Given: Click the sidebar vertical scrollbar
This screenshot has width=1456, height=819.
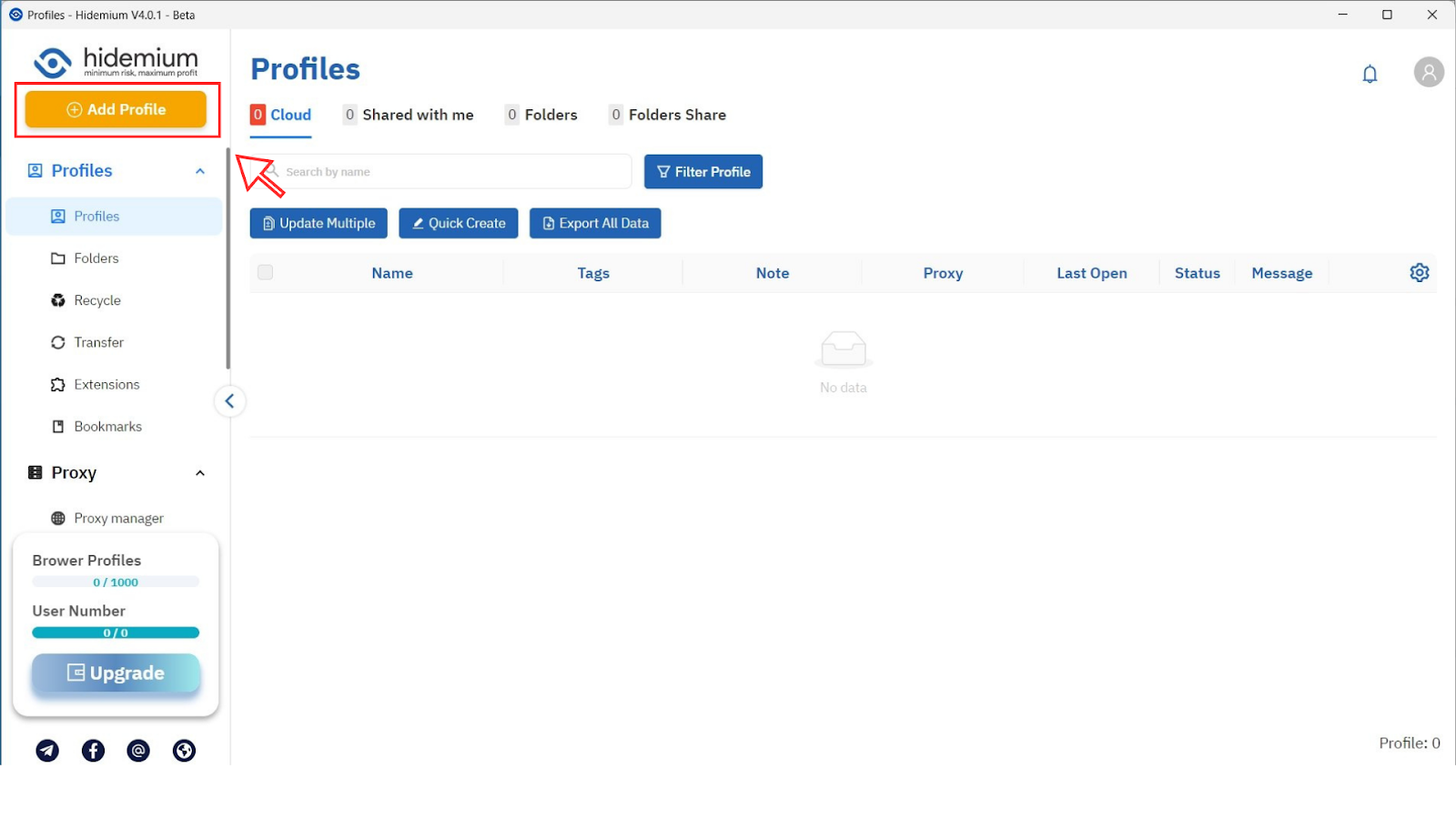Looking at the screenshot, I should [x=228, y=258].
